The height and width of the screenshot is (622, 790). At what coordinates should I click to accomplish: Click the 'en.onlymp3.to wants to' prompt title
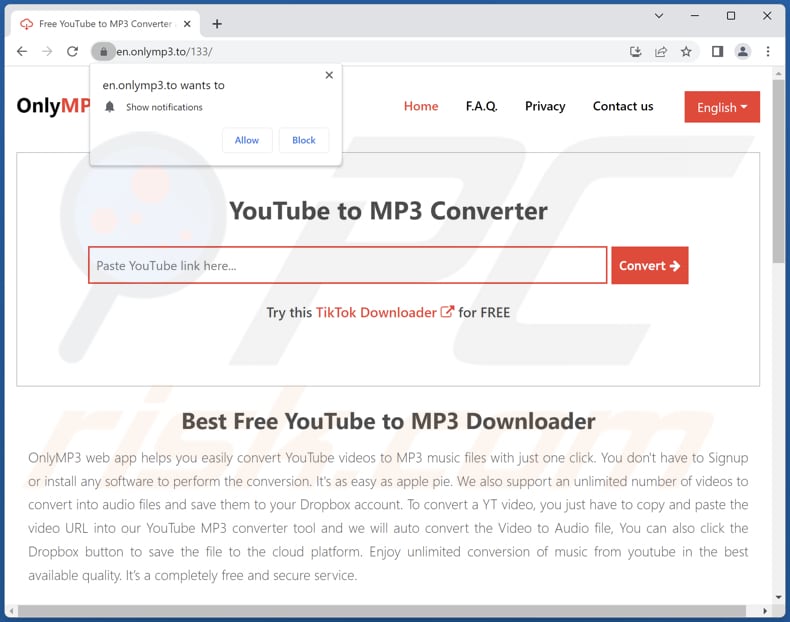(163, 85)
